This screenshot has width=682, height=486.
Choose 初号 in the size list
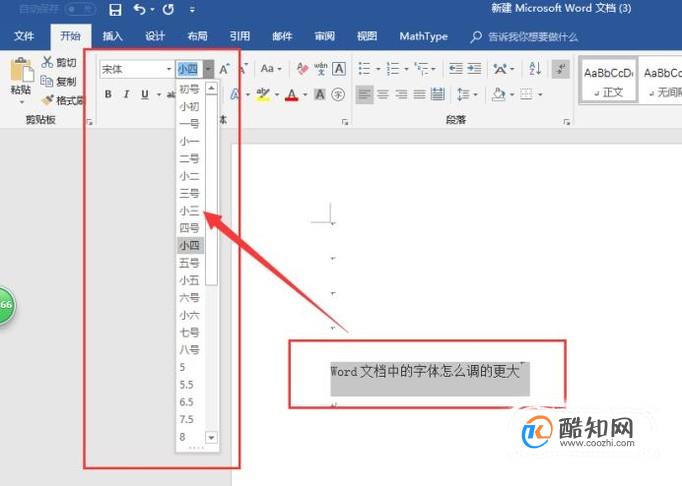tap(189, 89)
